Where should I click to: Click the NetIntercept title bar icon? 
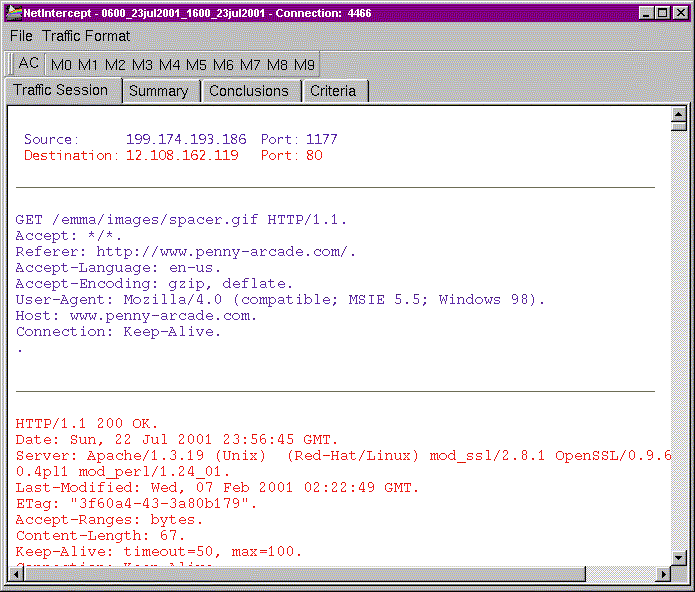[14, 13]
